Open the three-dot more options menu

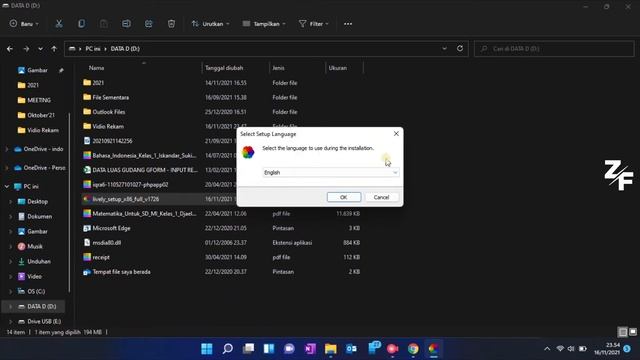(348, 24)
